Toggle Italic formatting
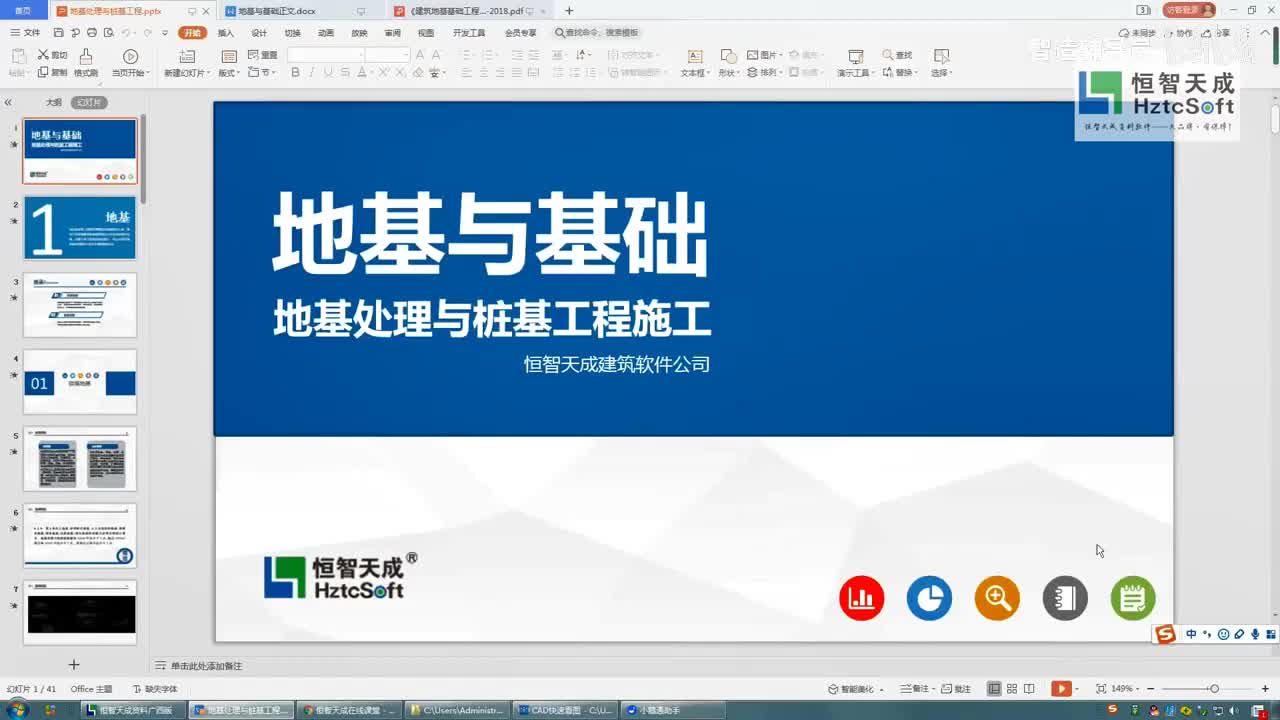This screenshot has height=720, width=1280. coord(312,72)
